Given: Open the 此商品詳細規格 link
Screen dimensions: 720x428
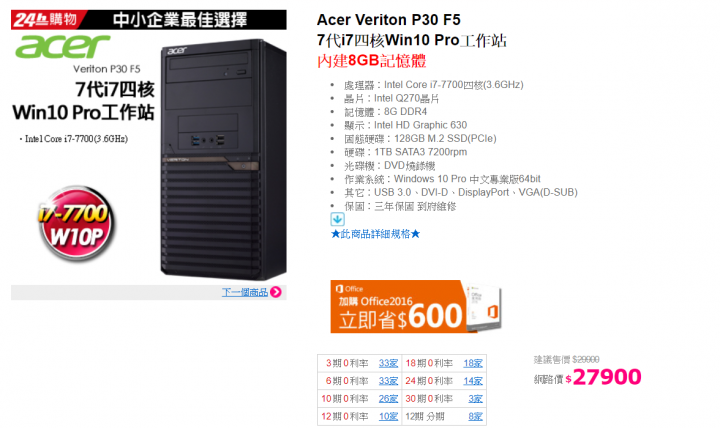Looking at the screenshot, I should 375,234.
